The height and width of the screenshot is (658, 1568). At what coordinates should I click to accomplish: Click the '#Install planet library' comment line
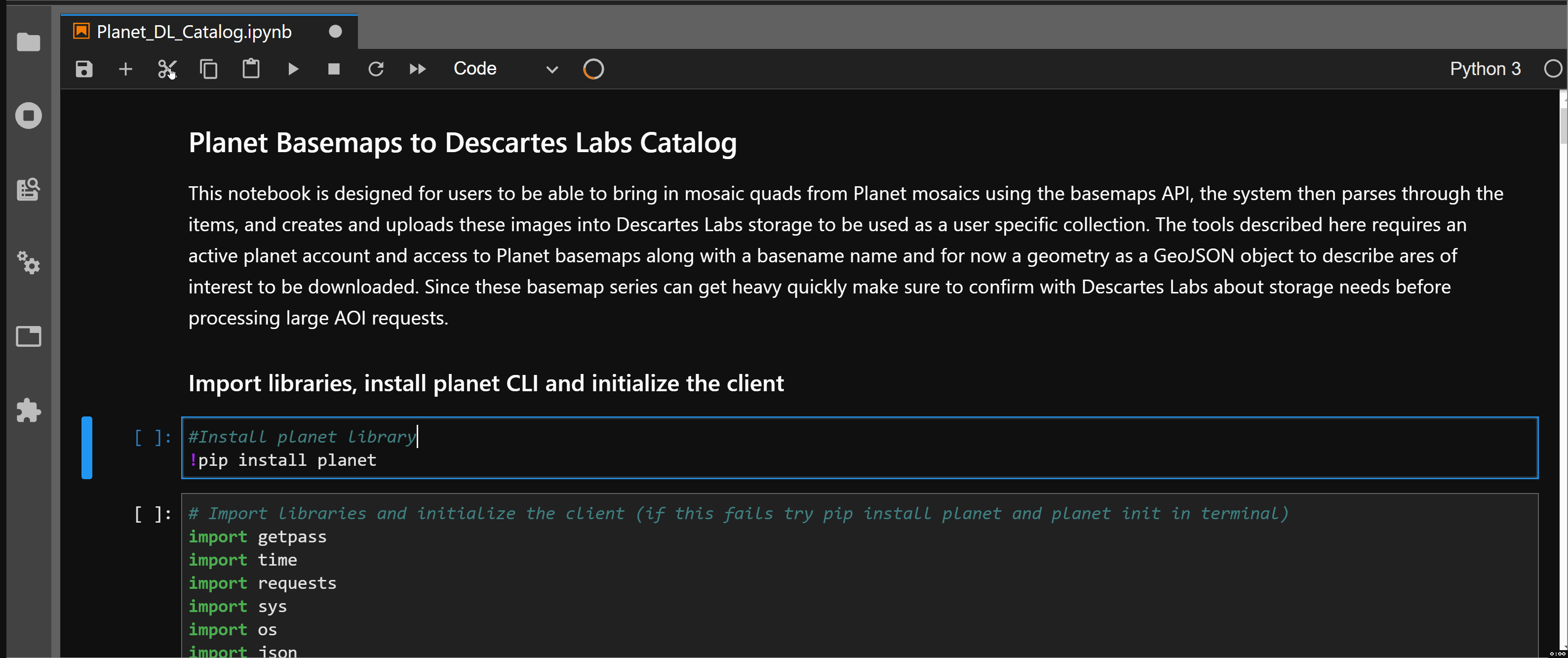tap(303, 437)
